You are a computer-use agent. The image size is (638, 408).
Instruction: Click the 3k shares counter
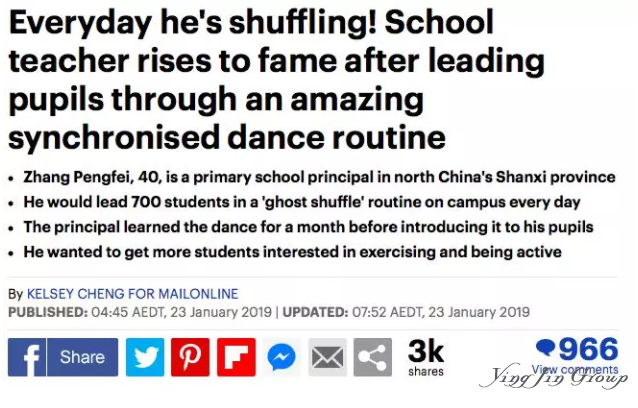pos(426,357)
